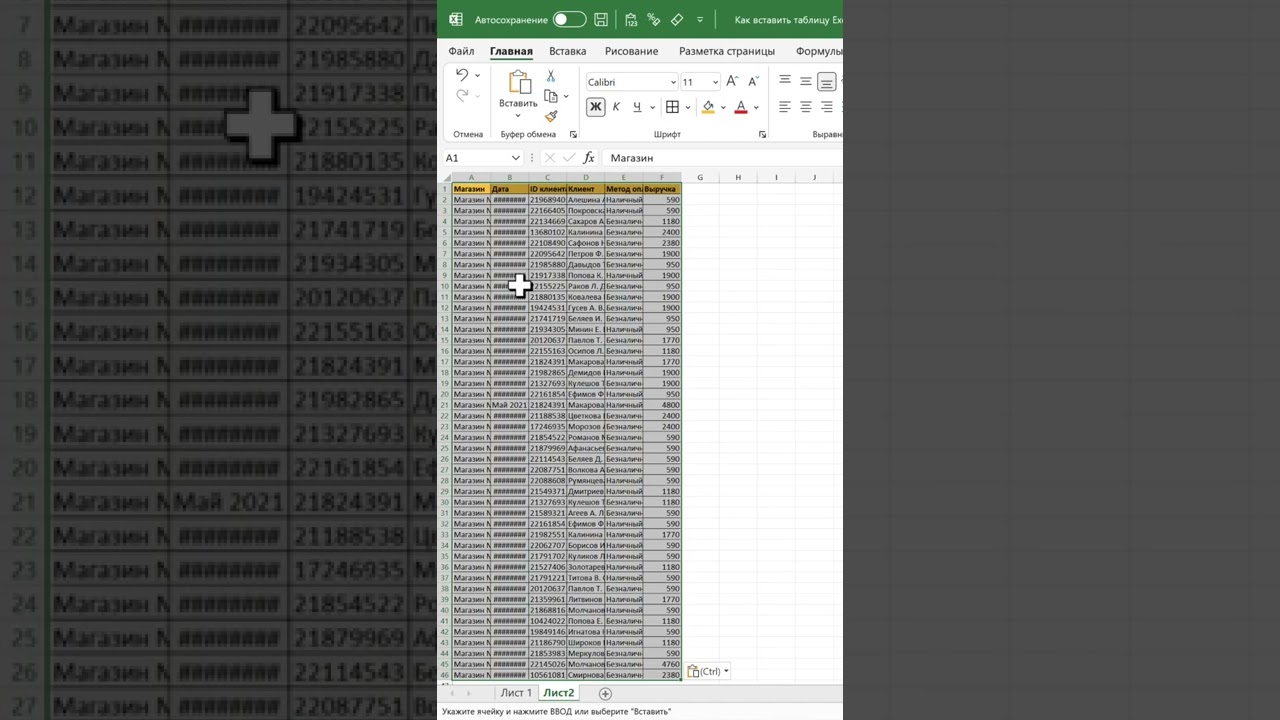
Task: Apply the red font color
Action: [741, 107]
